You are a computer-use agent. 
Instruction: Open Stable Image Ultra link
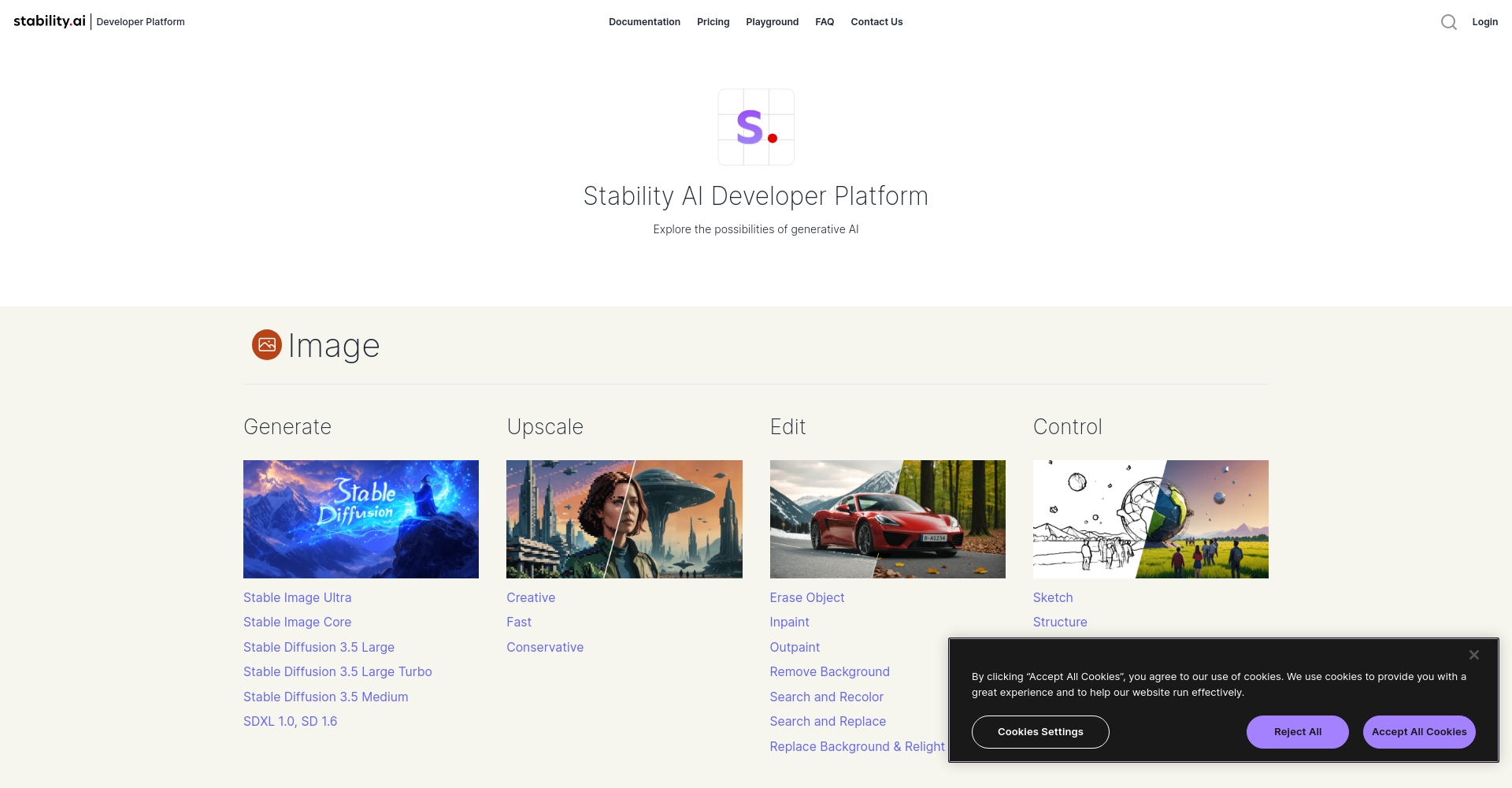point(297,597)
